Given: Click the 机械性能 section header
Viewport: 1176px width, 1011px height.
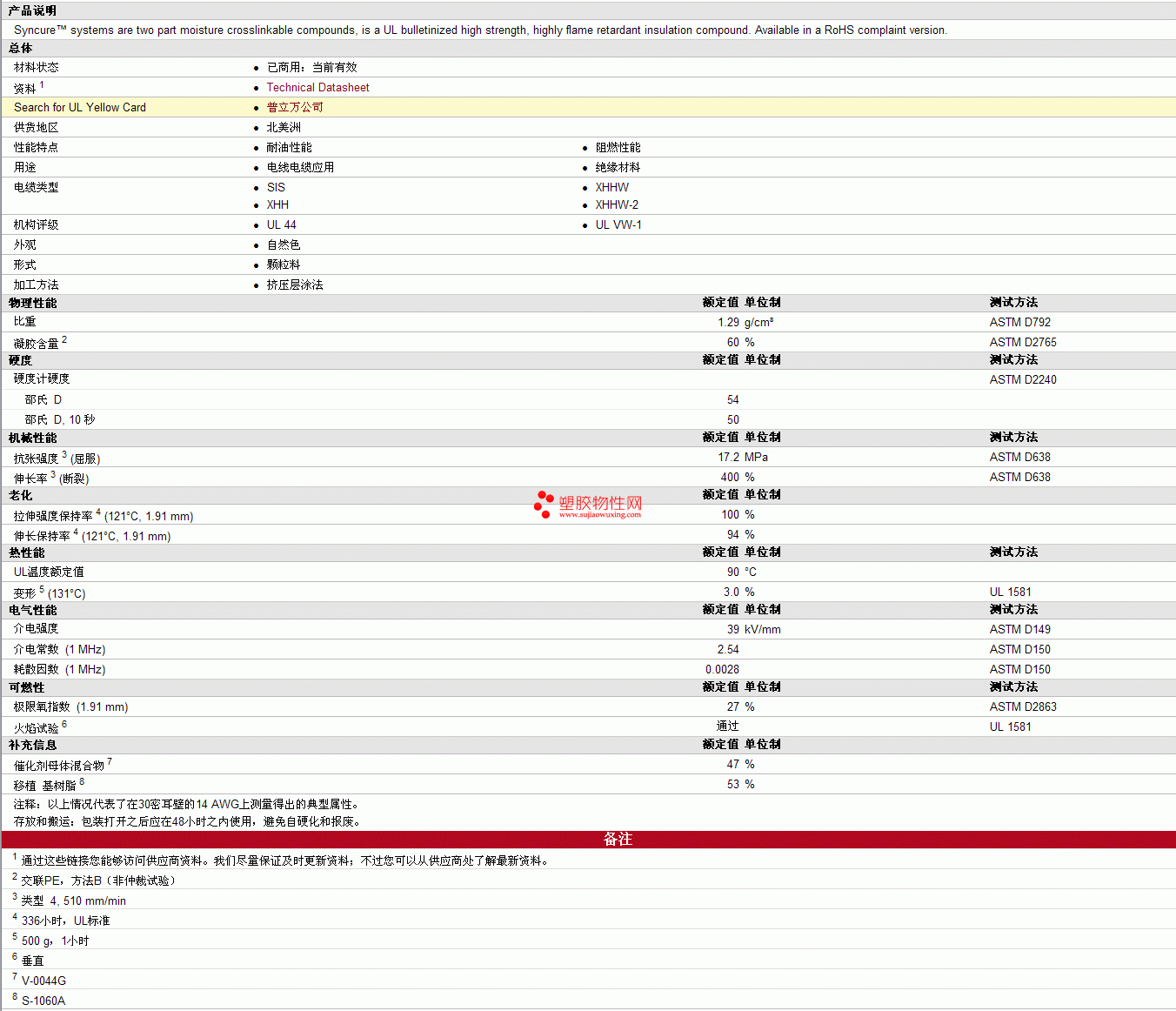Looking at the screenshot, I should [x=32, y=438].
